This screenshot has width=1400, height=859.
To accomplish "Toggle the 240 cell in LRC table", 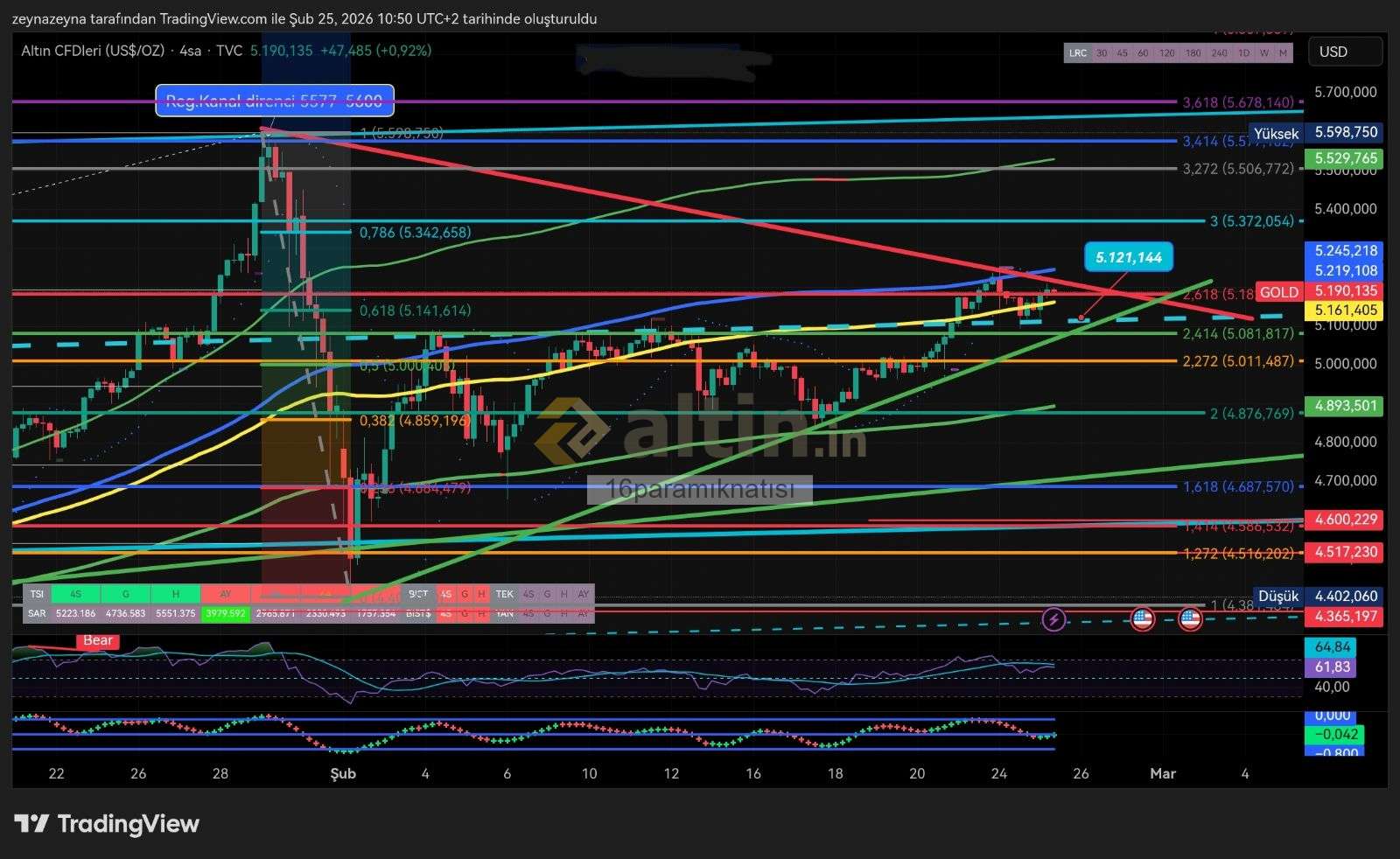I will click(1219, 53).
